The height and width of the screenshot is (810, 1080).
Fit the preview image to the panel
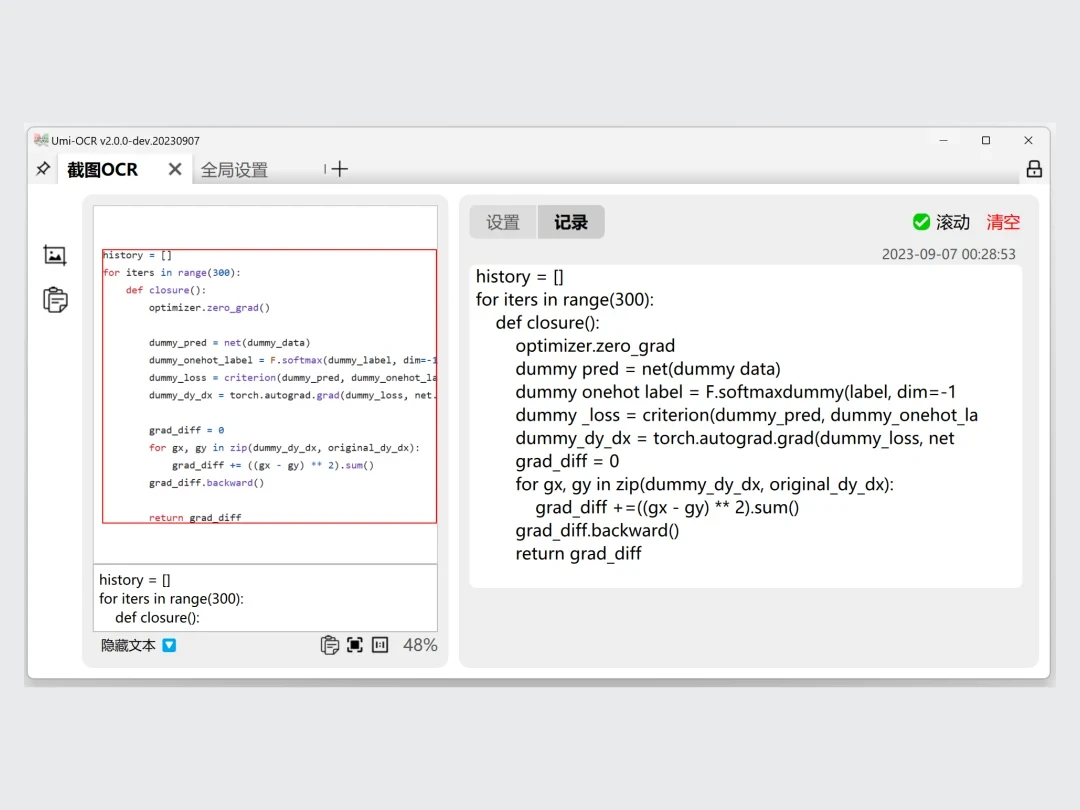(x=355, y=645)
